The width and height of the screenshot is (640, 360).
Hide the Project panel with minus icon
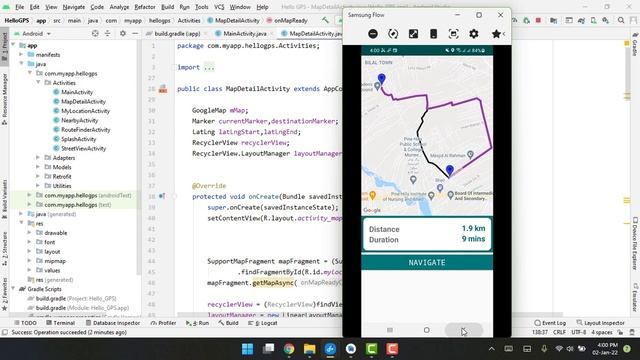point(135,33)
